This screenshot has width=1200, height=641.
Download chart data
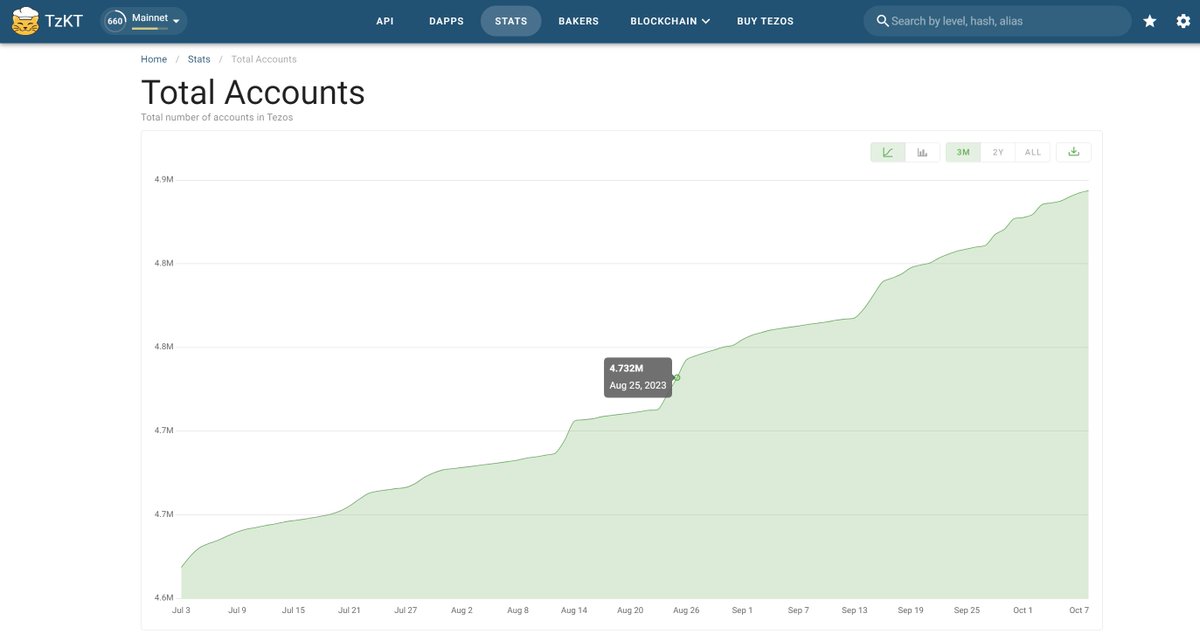[1074, 152]
